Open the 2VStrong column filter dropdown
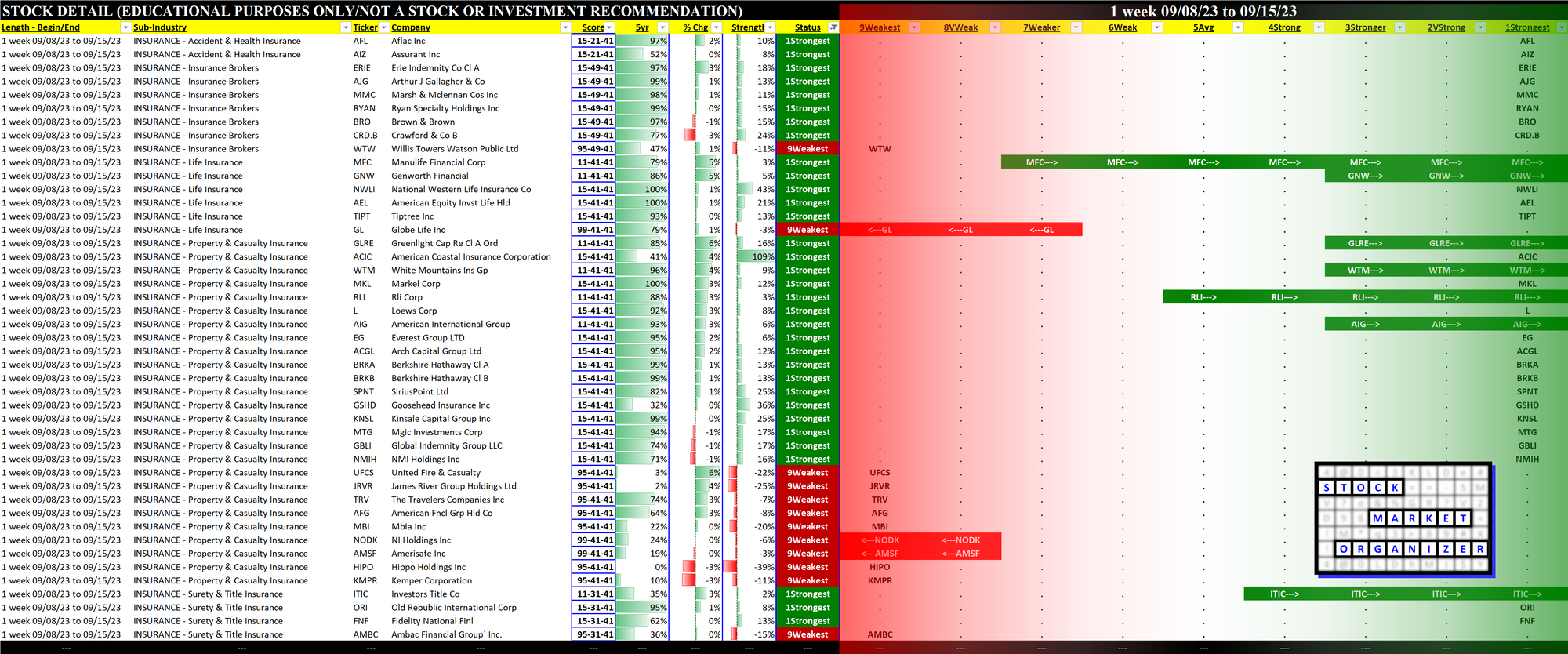The image size is (1568, 654). [x=1481, y=27]
